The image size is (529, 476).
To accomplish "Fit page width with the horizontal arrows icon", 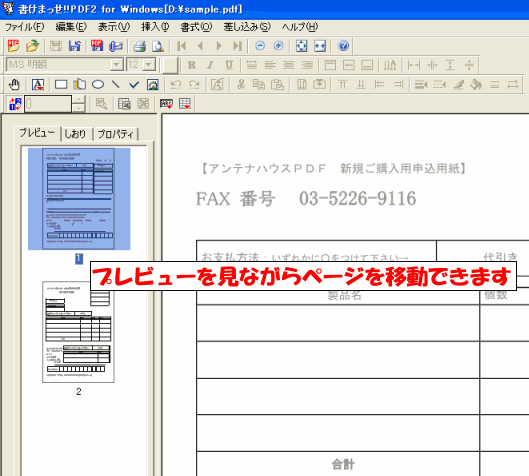I will click(x=320, y=46).
